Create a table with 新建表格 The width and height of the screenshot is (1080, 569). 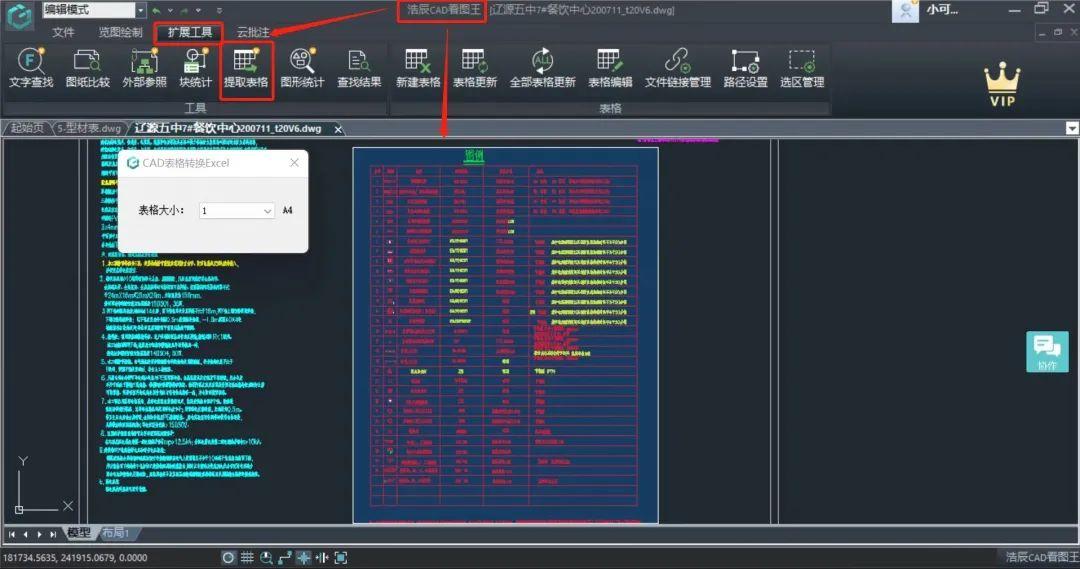point(418,68)
